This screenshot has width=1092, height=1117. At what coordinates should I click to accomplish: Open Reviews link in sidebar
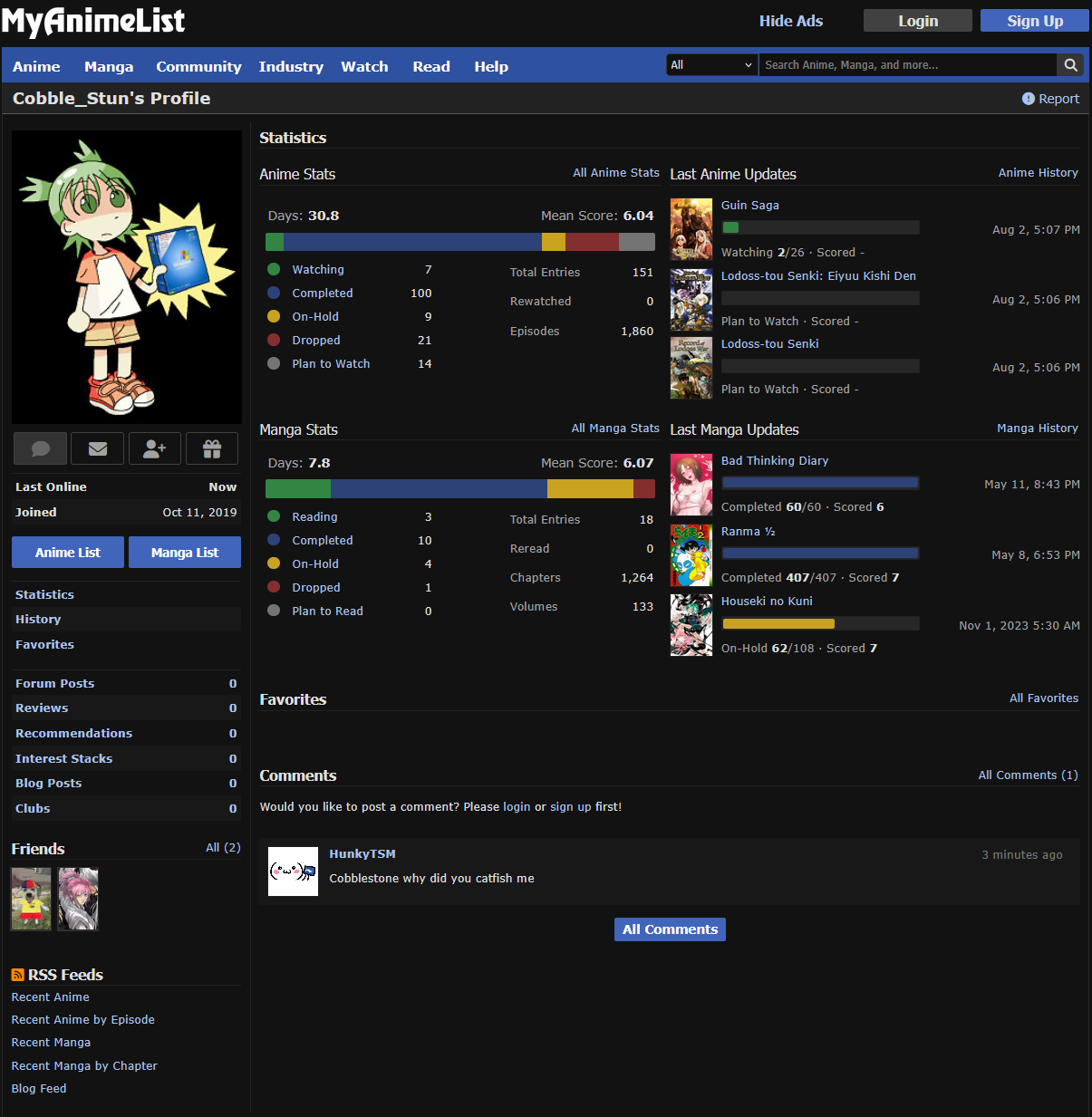pos(42,708)
